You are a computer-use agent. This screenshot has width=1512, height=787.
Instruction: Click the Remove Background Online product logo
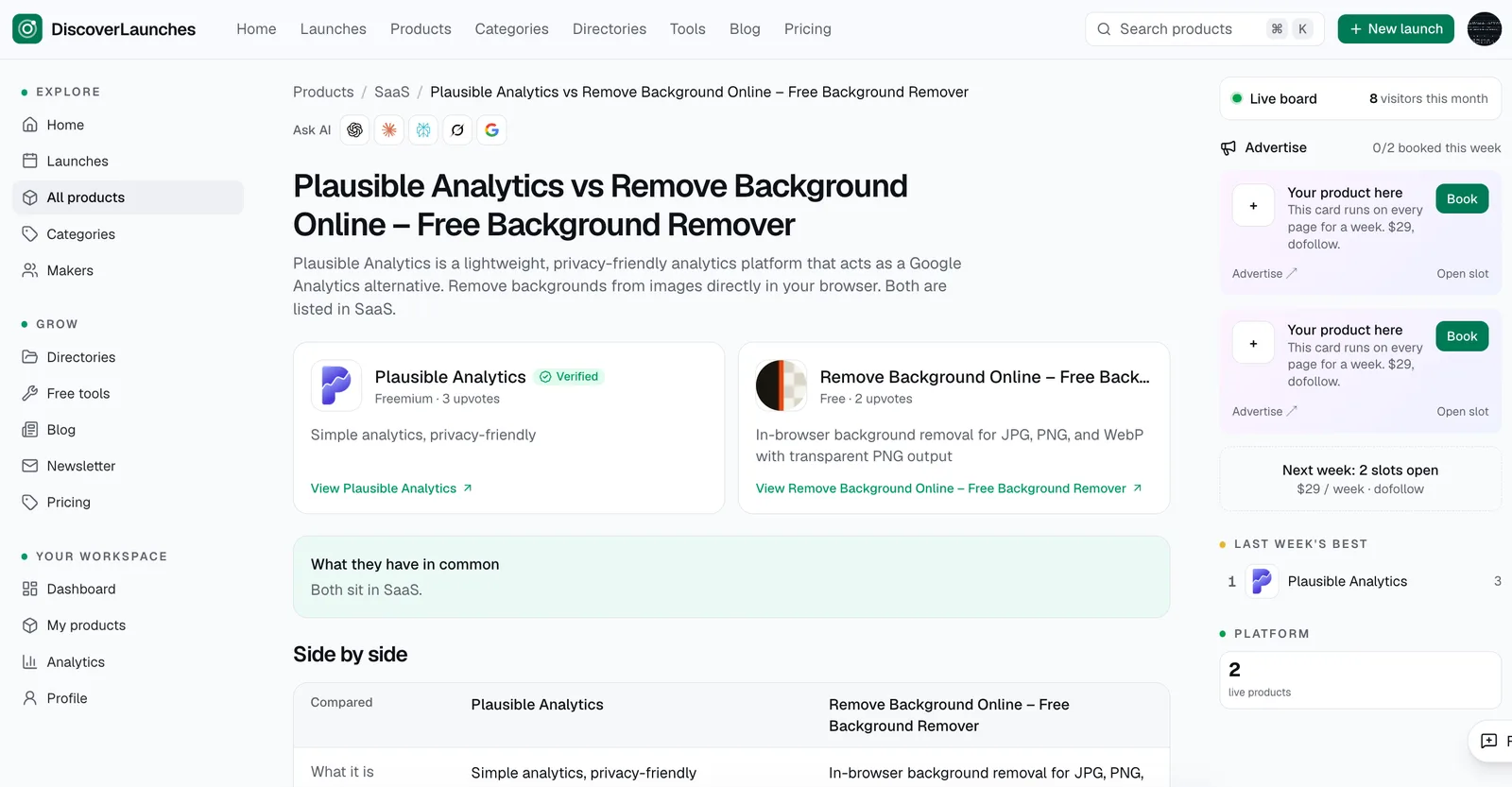coord(782,385)
